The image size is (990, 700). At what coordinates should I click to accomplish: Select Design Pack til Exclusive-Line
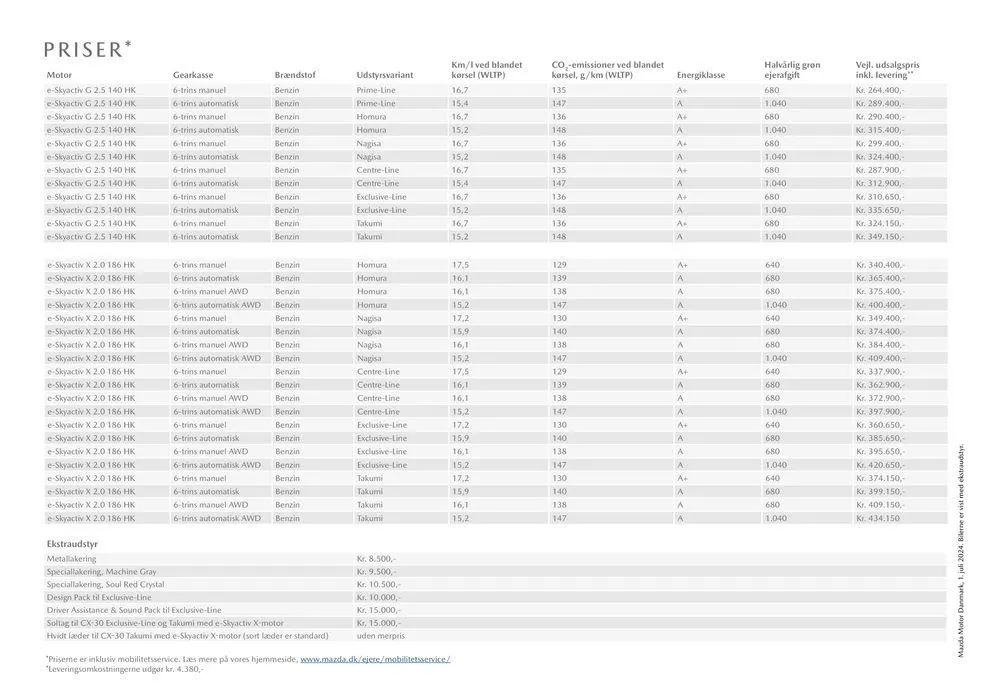[99, 597]
